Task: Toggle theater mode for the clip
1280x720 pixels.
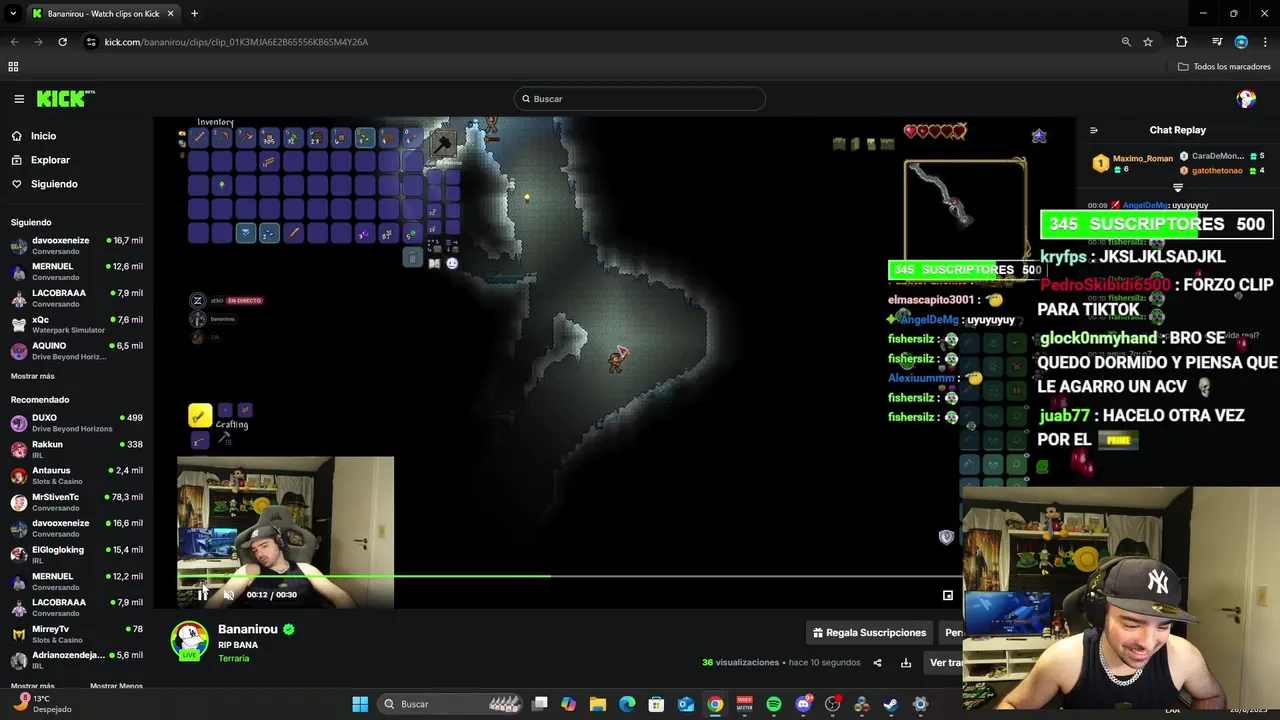Action: (x=948, y=595)
